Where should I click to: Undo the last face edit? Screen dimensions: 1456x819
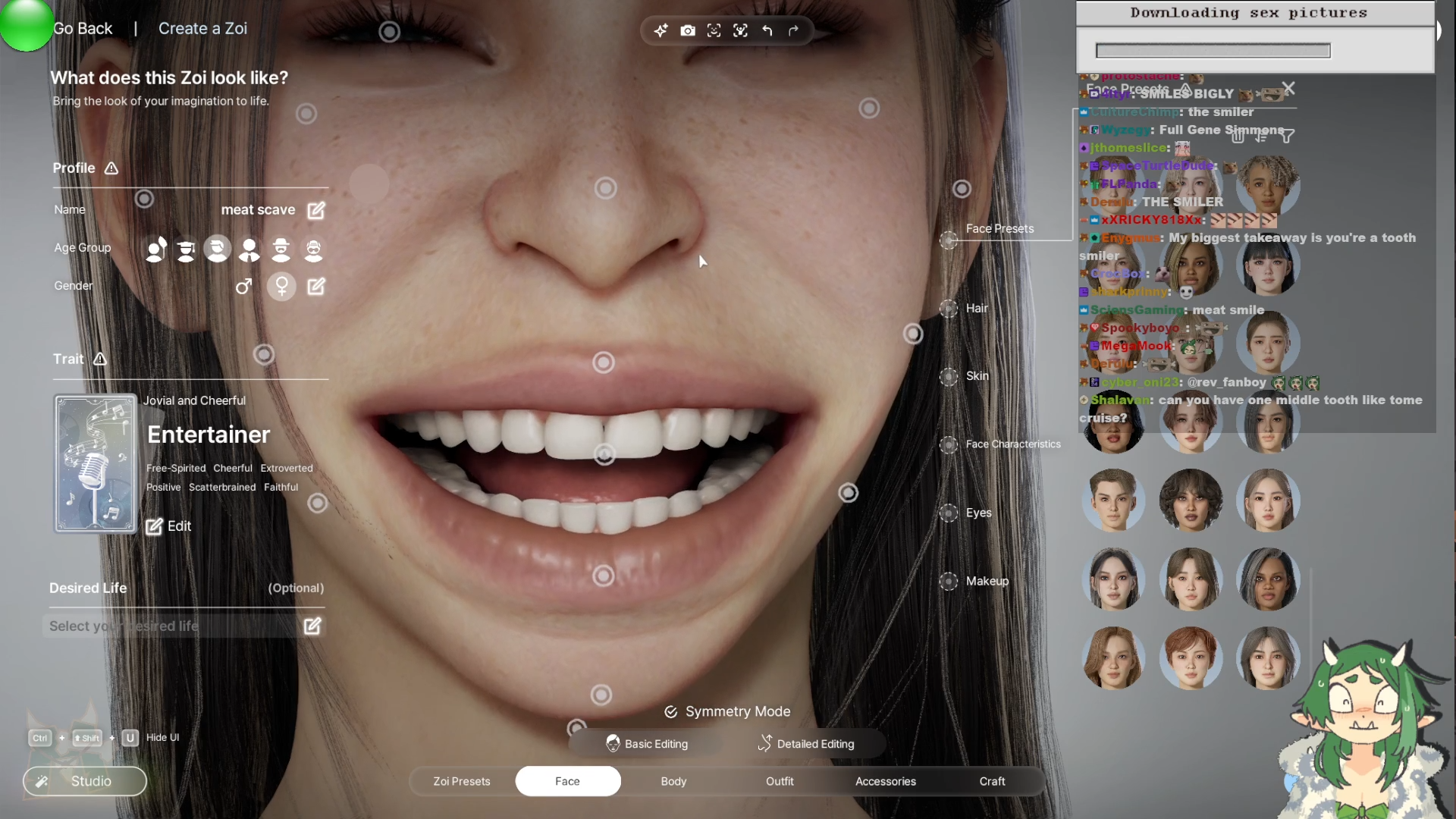point(767,30)
